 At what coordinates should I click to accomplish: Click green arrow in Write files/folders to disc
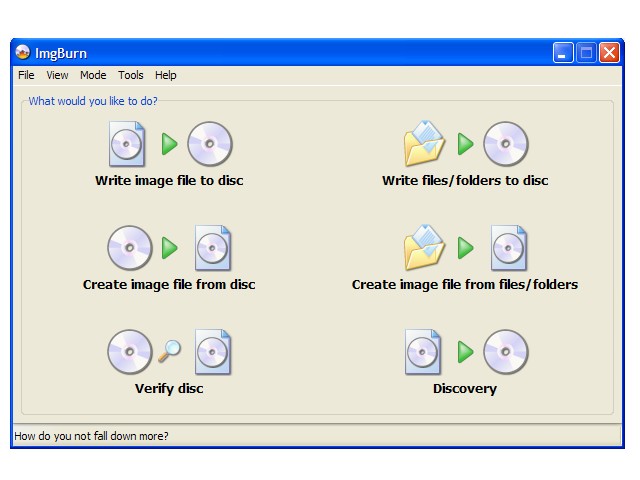(x=465, y=144)
